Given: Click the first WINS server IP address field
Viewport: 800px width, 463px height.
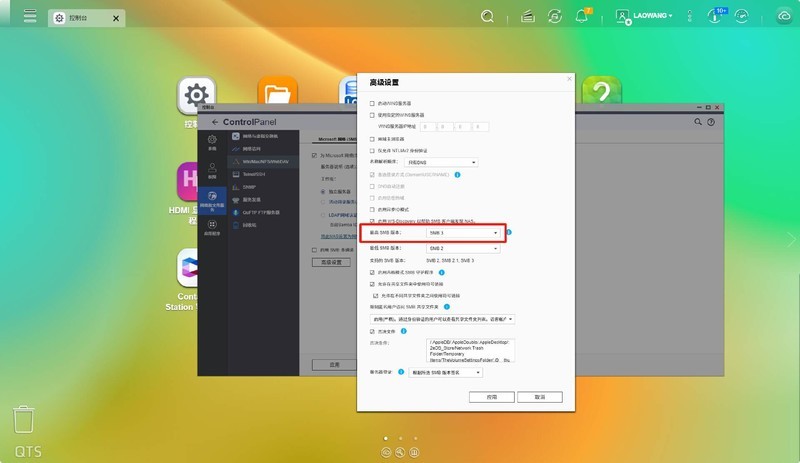Looking at the screenshot, I should 428,127.
